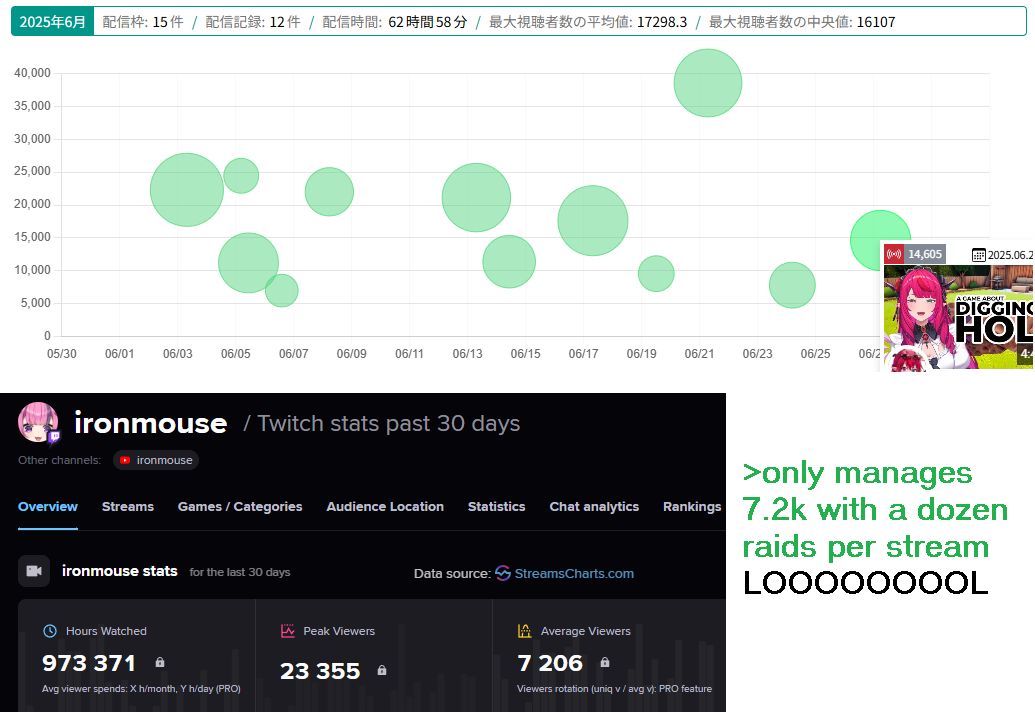Click the YouTube icon in the ironmouse chip
Image resolution: width=1035 pixels, height=712 pixels.
click(x=125, y=460)
